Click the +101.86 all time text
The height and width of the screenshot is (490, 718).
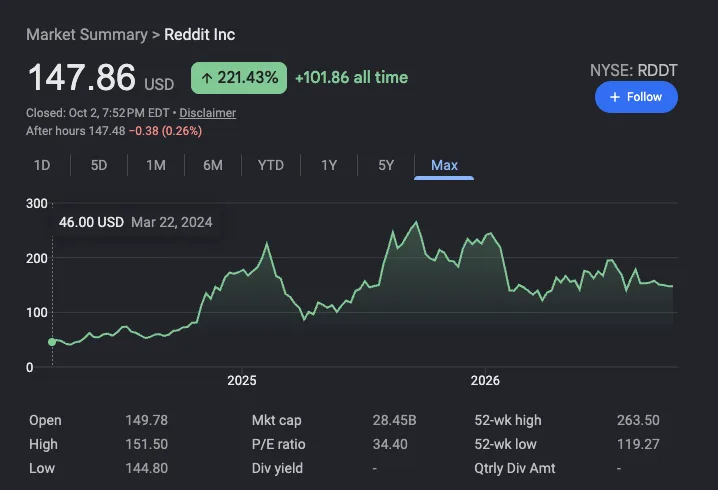[351, 77]
